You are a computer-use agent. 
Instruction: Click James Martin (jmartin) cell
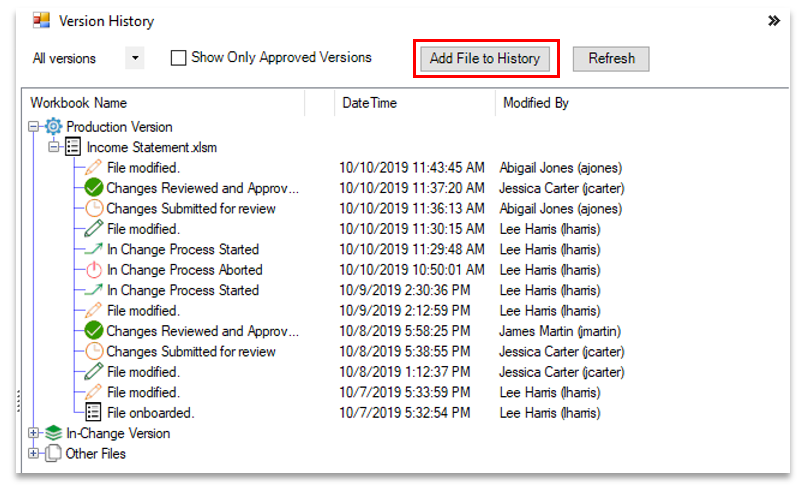[560, 331]
